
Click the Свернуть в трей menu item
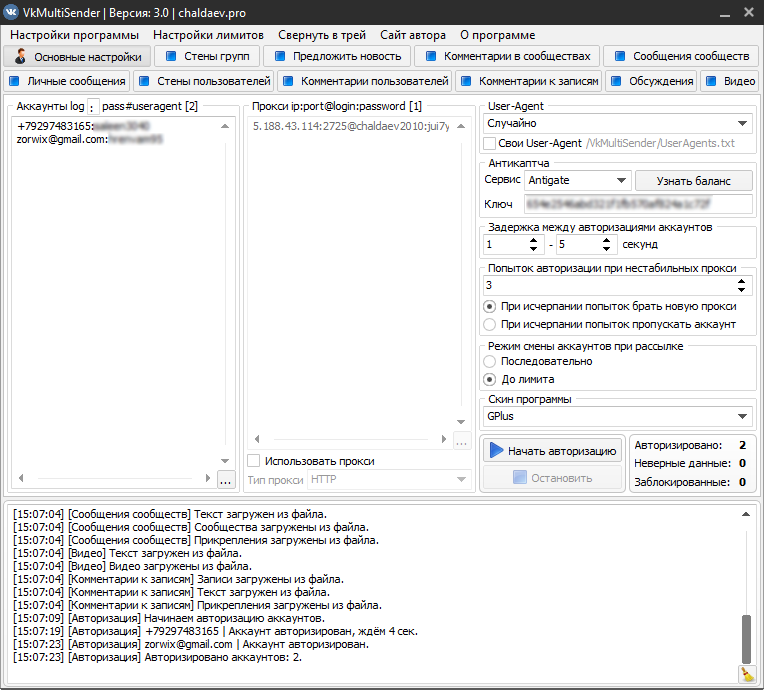click(x=322, y=35)
